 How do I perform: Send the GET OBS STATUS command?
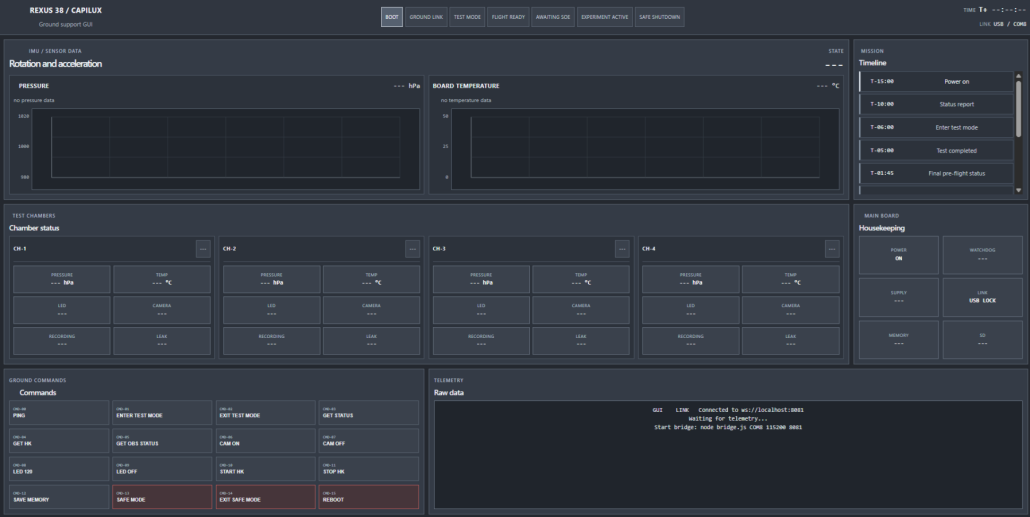click(162, 441)
